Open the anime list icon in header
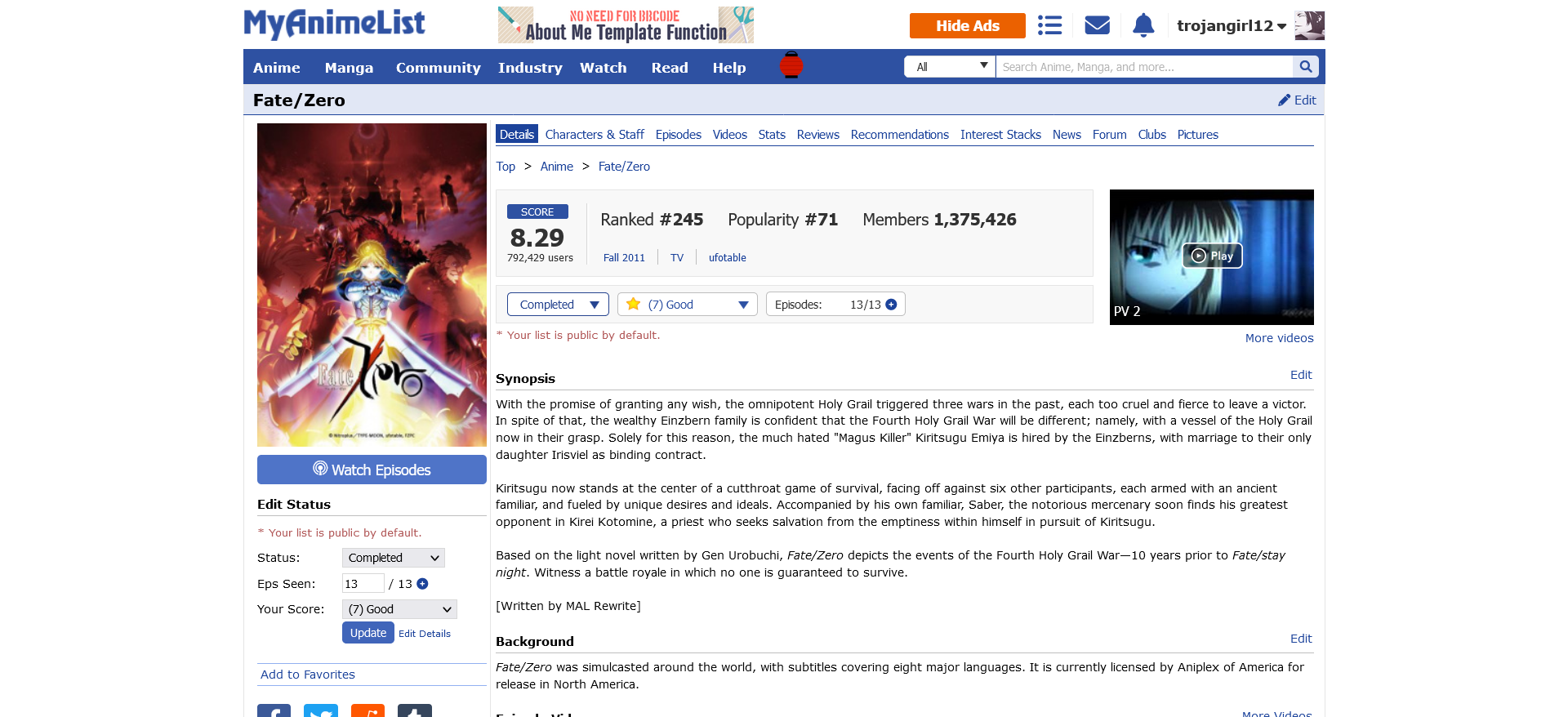 coord(1049,25)
